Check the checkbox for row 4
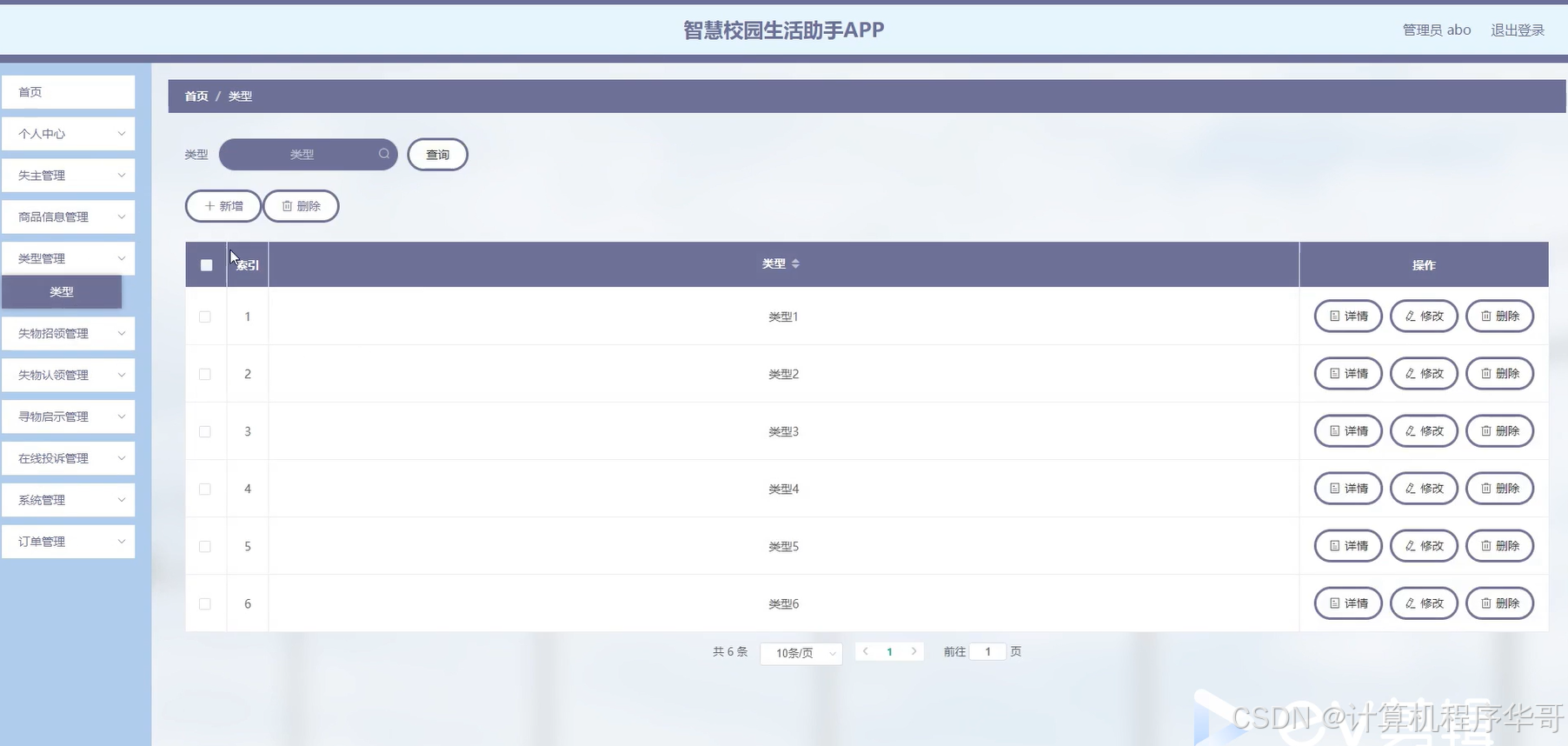The width and height of the screenshot is (1568, 746). [x=205, y=489]
